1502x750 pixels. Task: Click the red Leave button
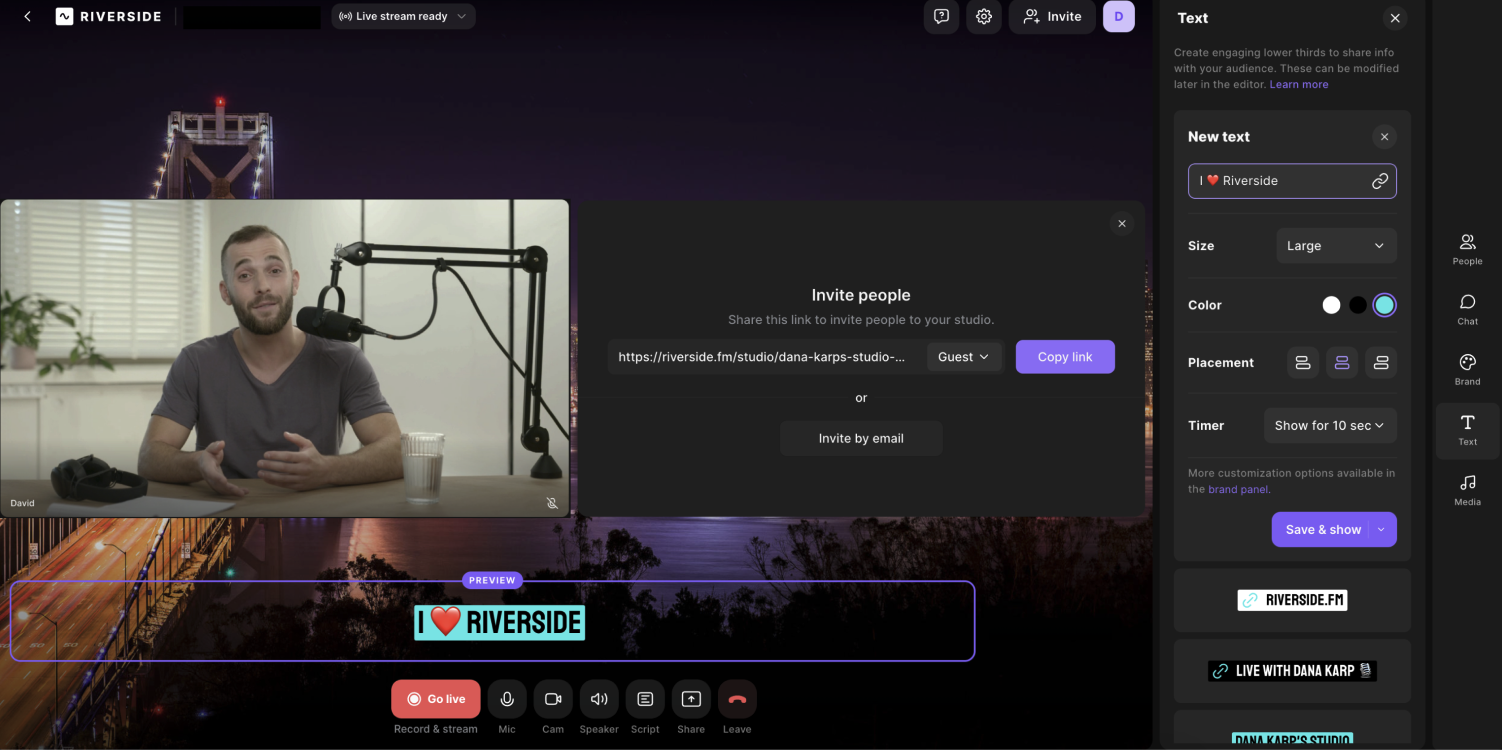point(737,699)
